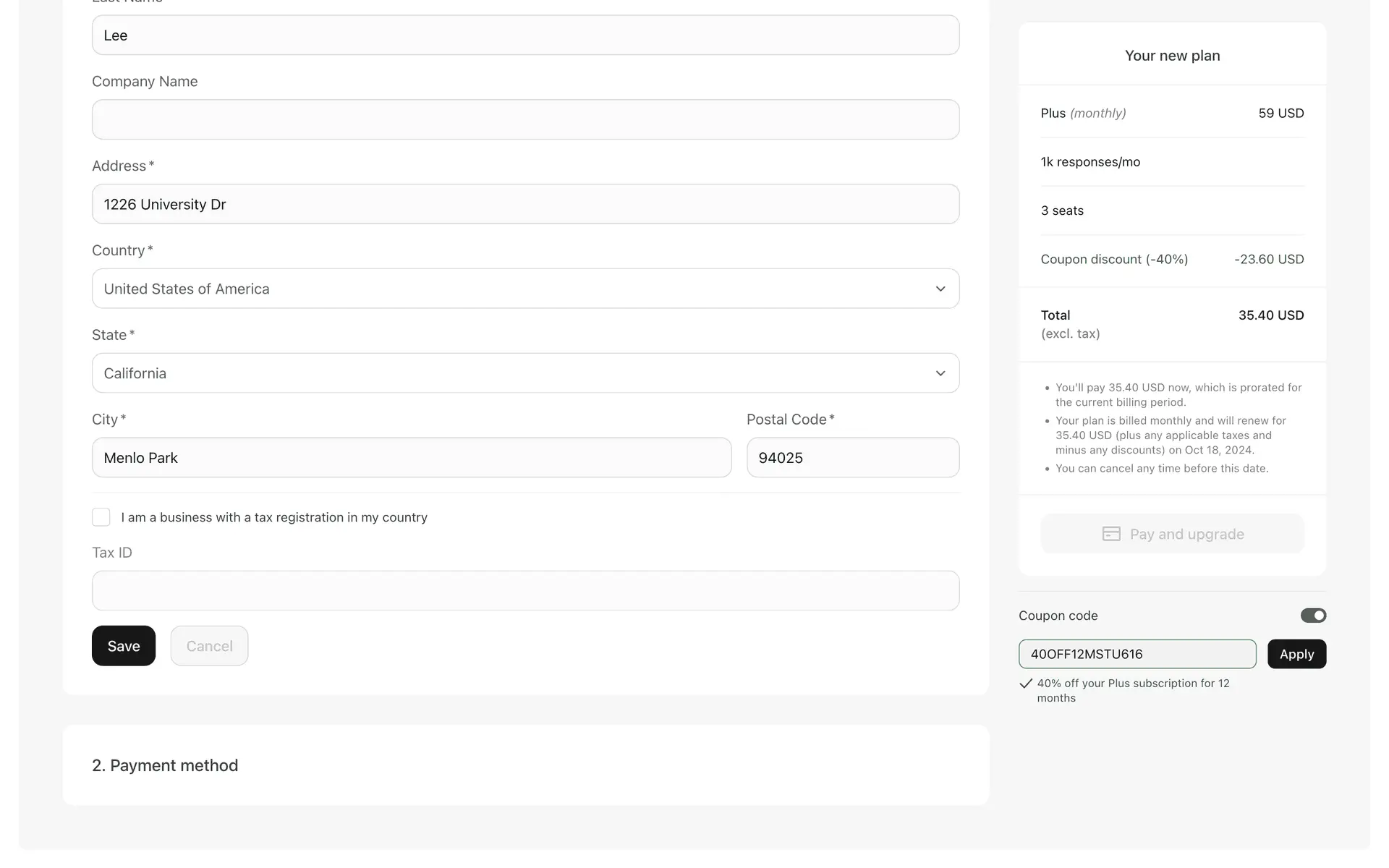Apply the coupon code
This screenshot has width=1389, height=868.
point(1296,654)
